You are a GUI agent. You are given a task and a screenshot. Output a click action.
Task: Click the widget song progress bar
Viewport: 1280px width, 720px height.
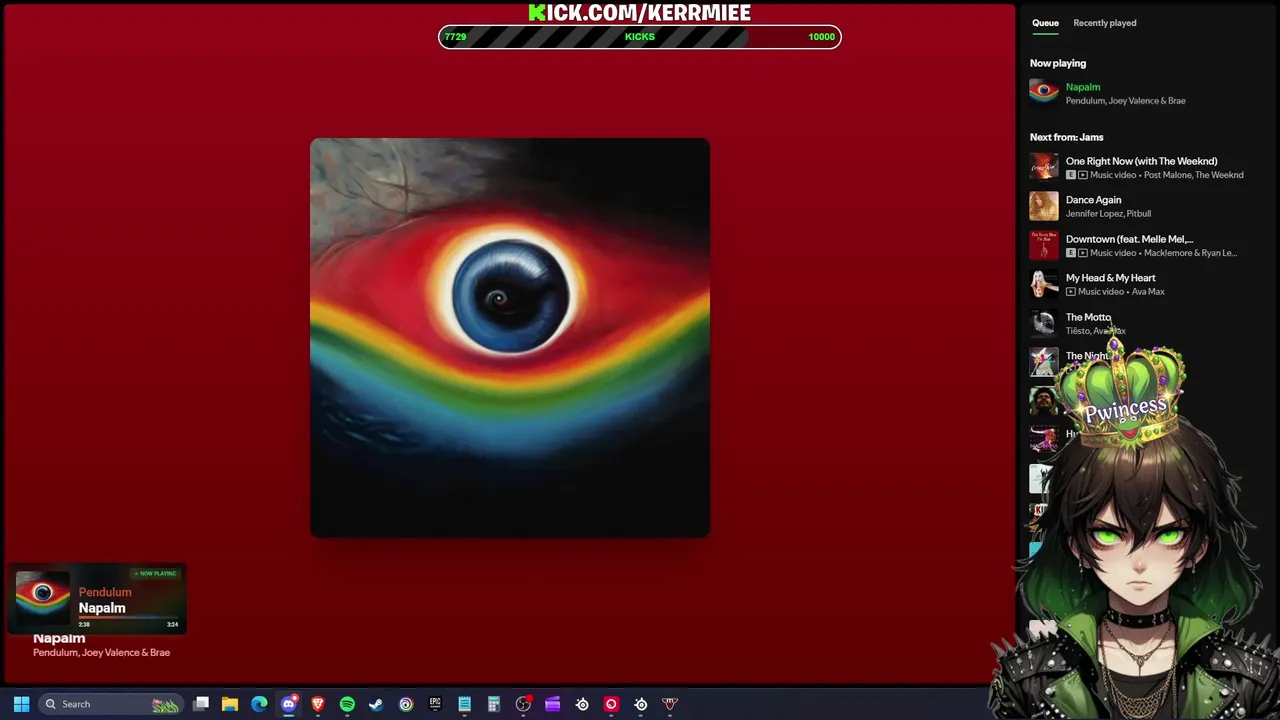(128, 618)
